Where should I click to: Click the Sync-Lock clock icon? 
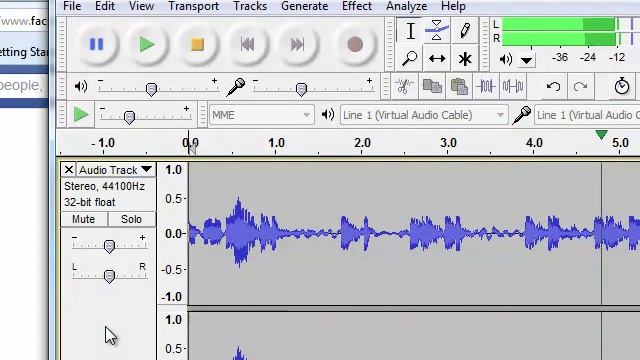[622, 87]
